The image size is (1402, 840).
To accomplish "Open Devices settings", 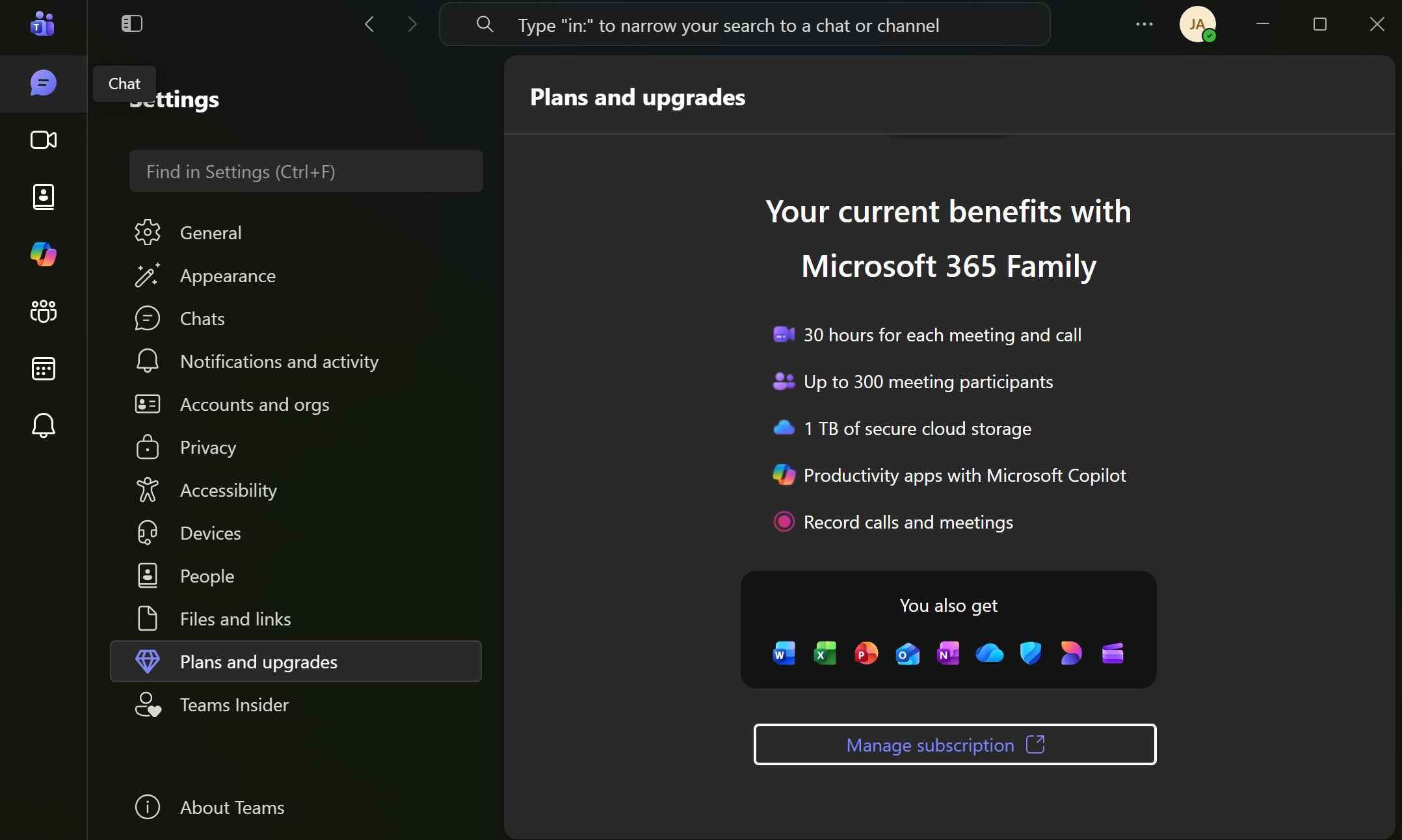I will click(x=296, y=533).
